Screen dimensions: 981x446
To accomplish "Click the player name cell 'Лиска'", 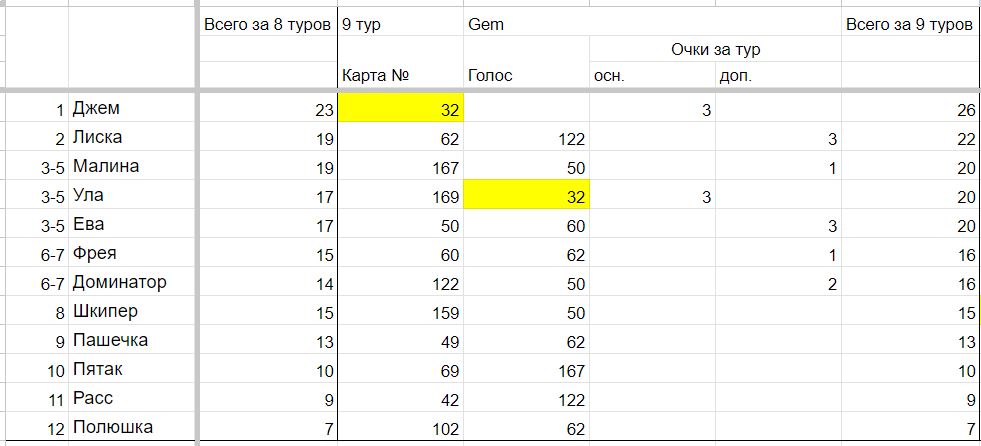I will 133,137.
